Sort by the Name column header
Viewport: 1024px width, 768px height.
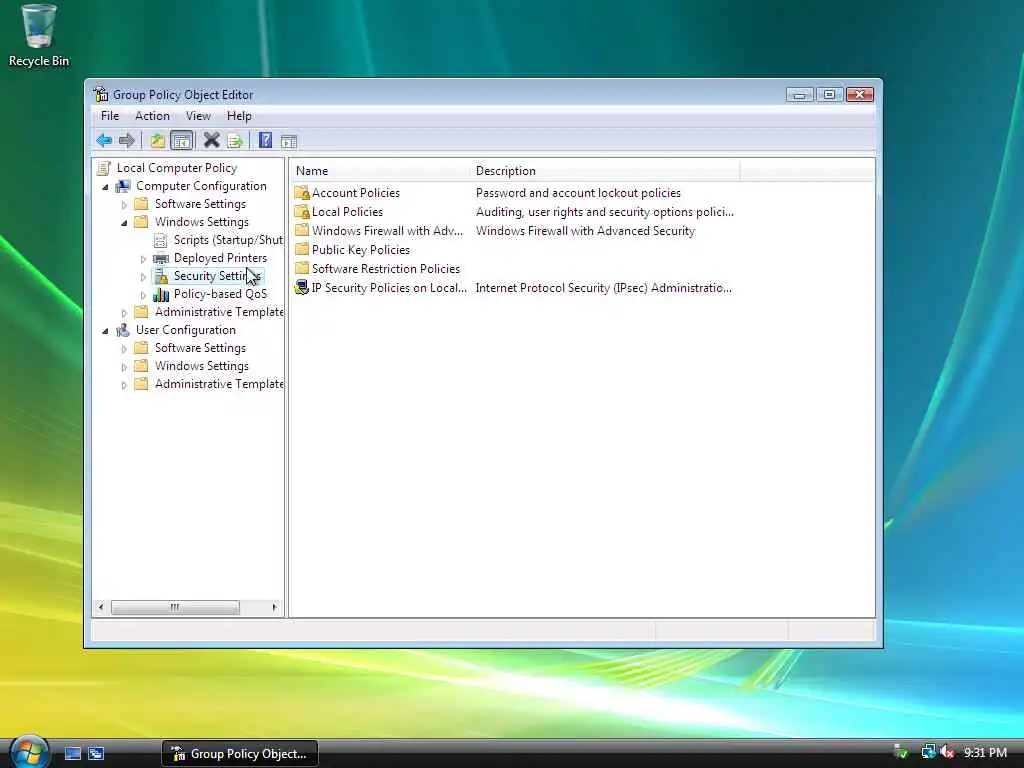click(379, 171)
